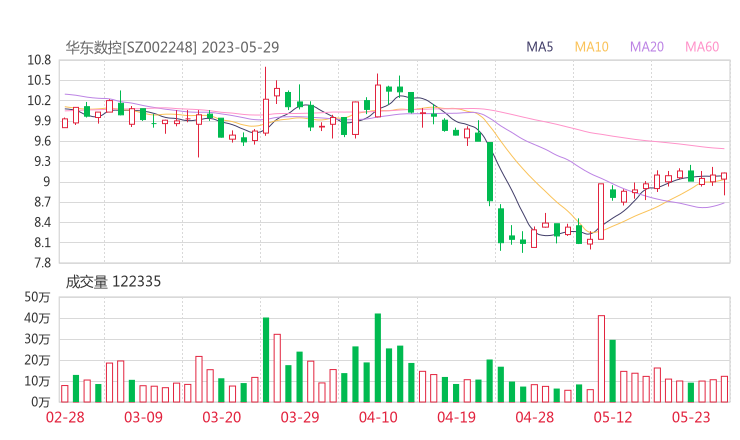Click the 8.1 price axis label
740x440 pixels.
pyautogui.click(x=42, y=243)
